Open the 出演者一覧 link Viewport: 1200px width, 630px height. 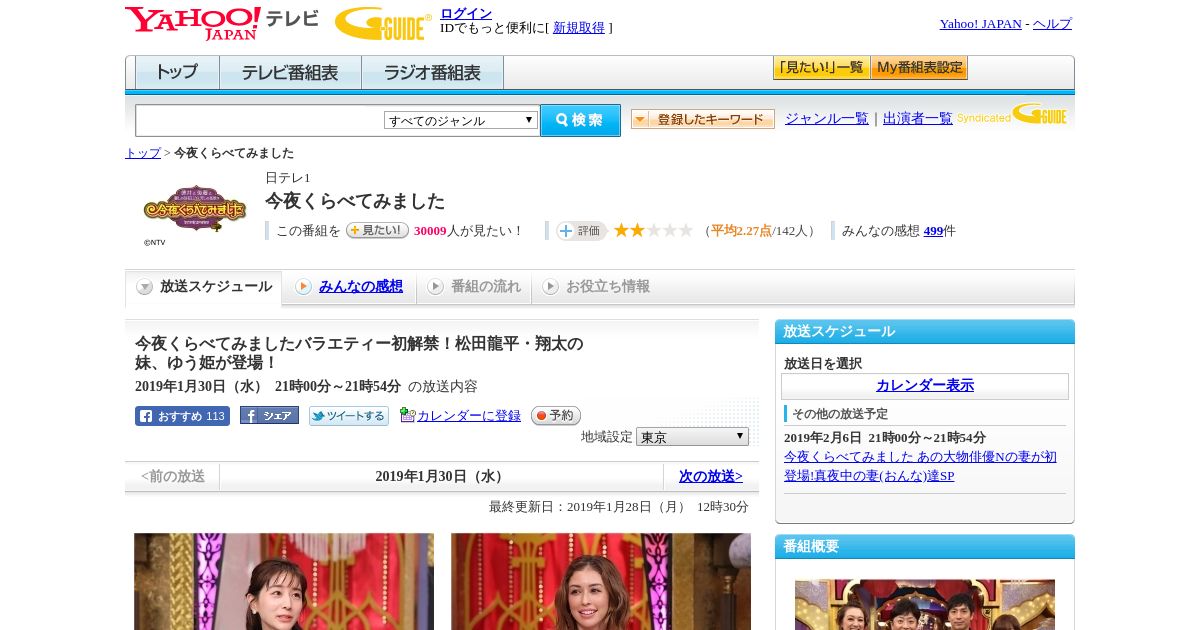tap(918, 119)
